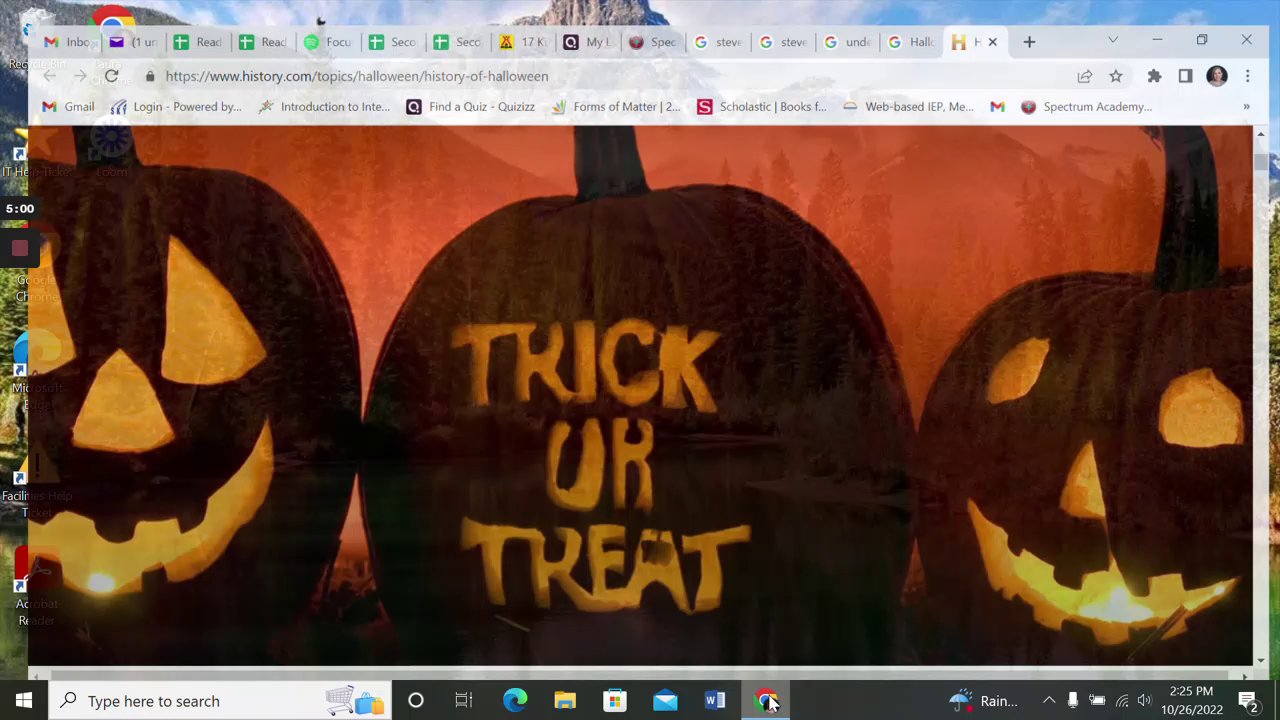Open a new tab with plus button
The height and width of the screenshot is (720, 1280).
click(x=1029, y=42)
